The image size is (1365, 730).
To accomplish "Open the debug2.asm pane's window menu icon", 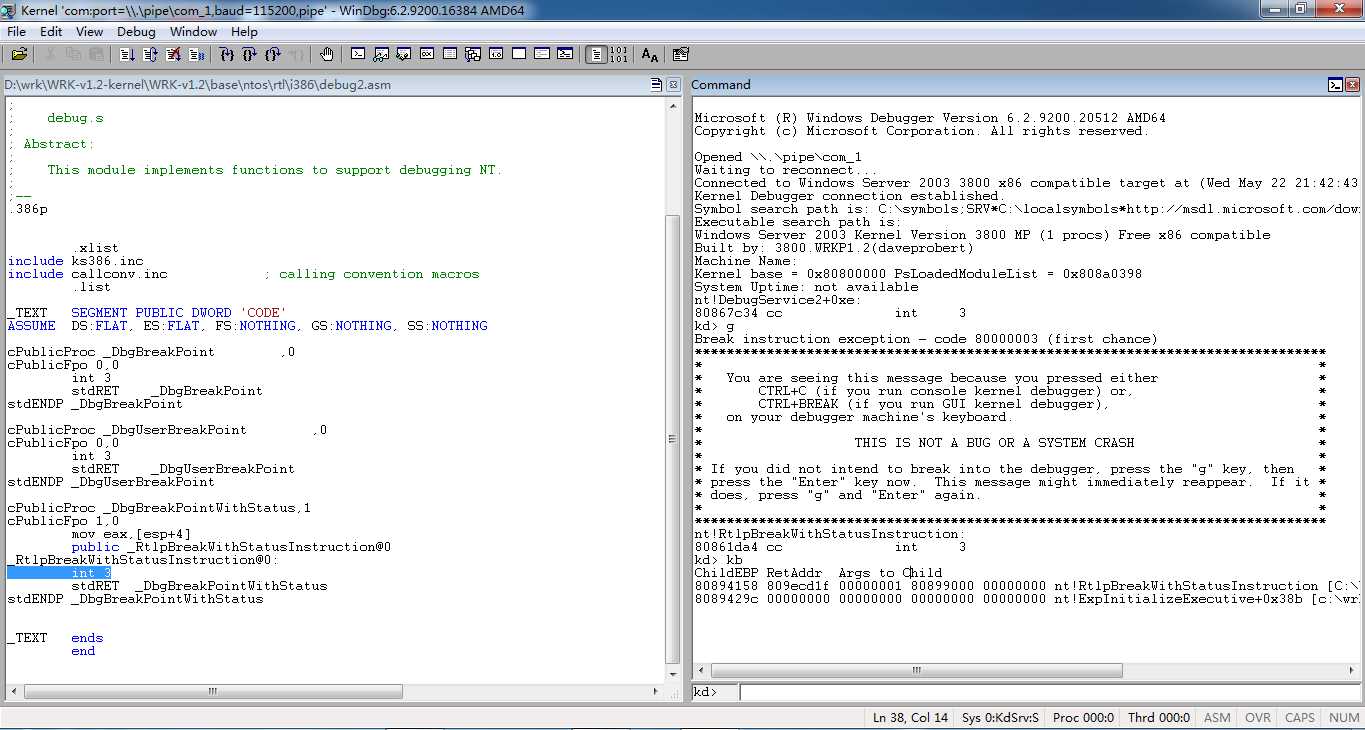I will [657, 85].
